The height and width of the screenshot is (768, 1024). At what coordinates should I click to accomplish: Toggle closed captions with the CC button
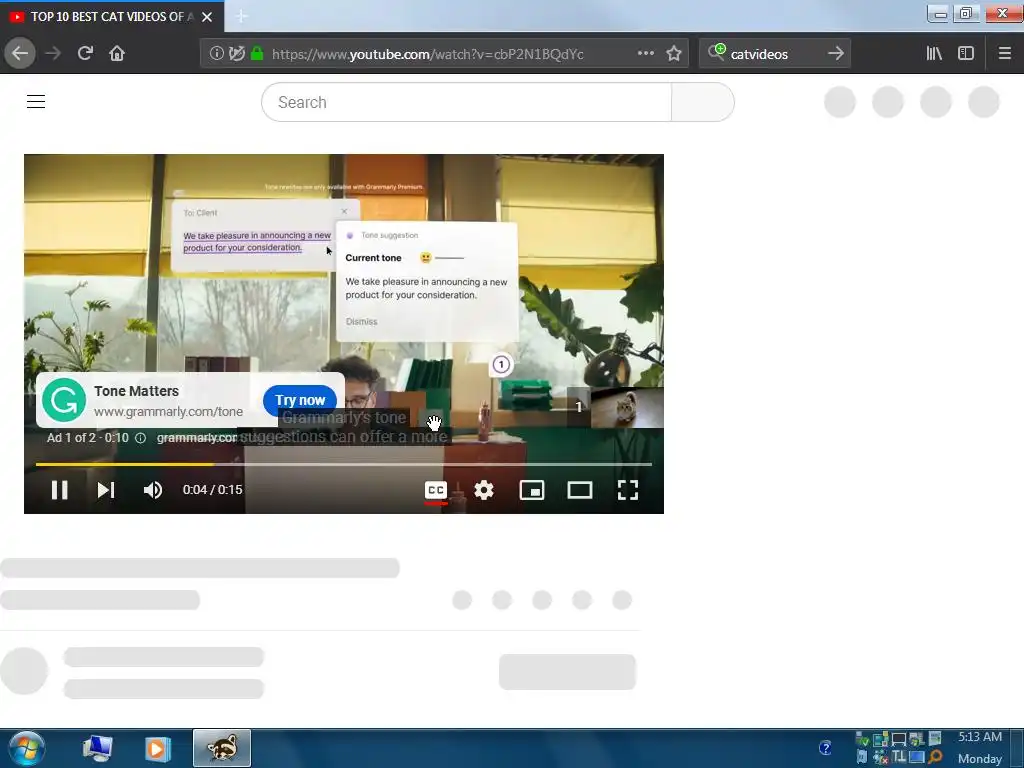click(x=436, y=490)
